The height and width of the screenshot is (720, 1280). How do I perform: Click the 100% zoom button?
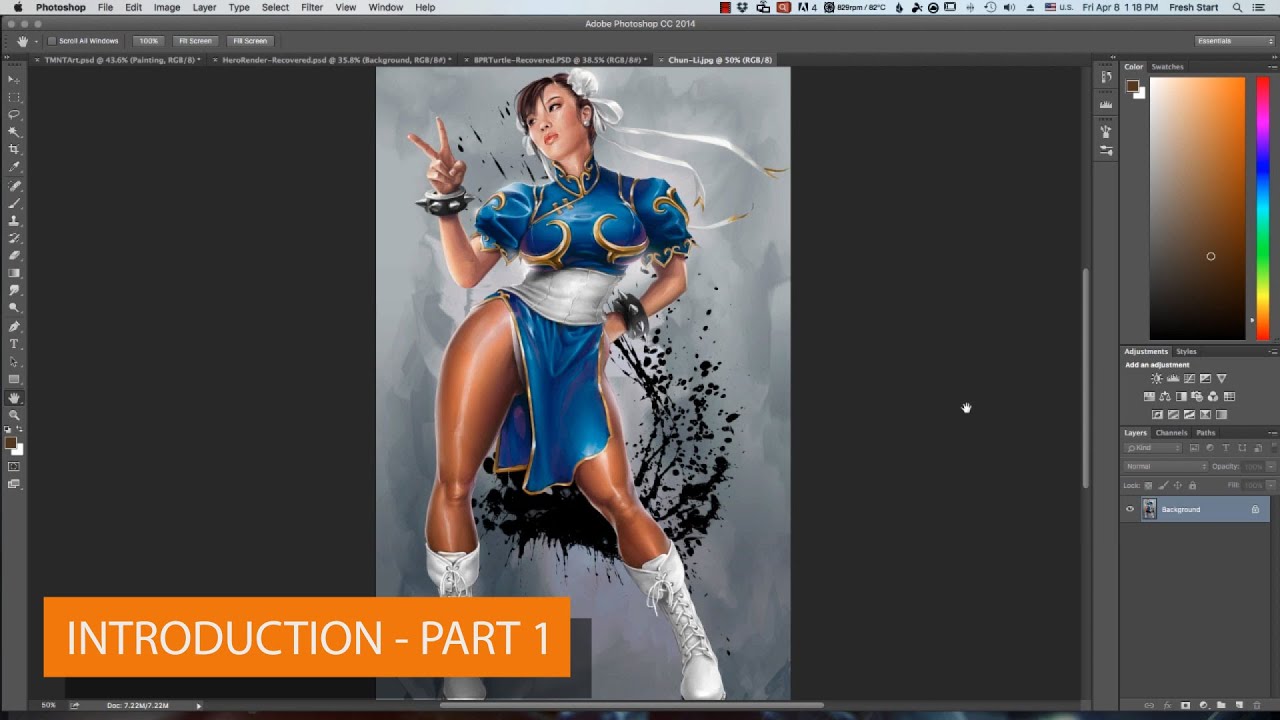click(149, 41)
